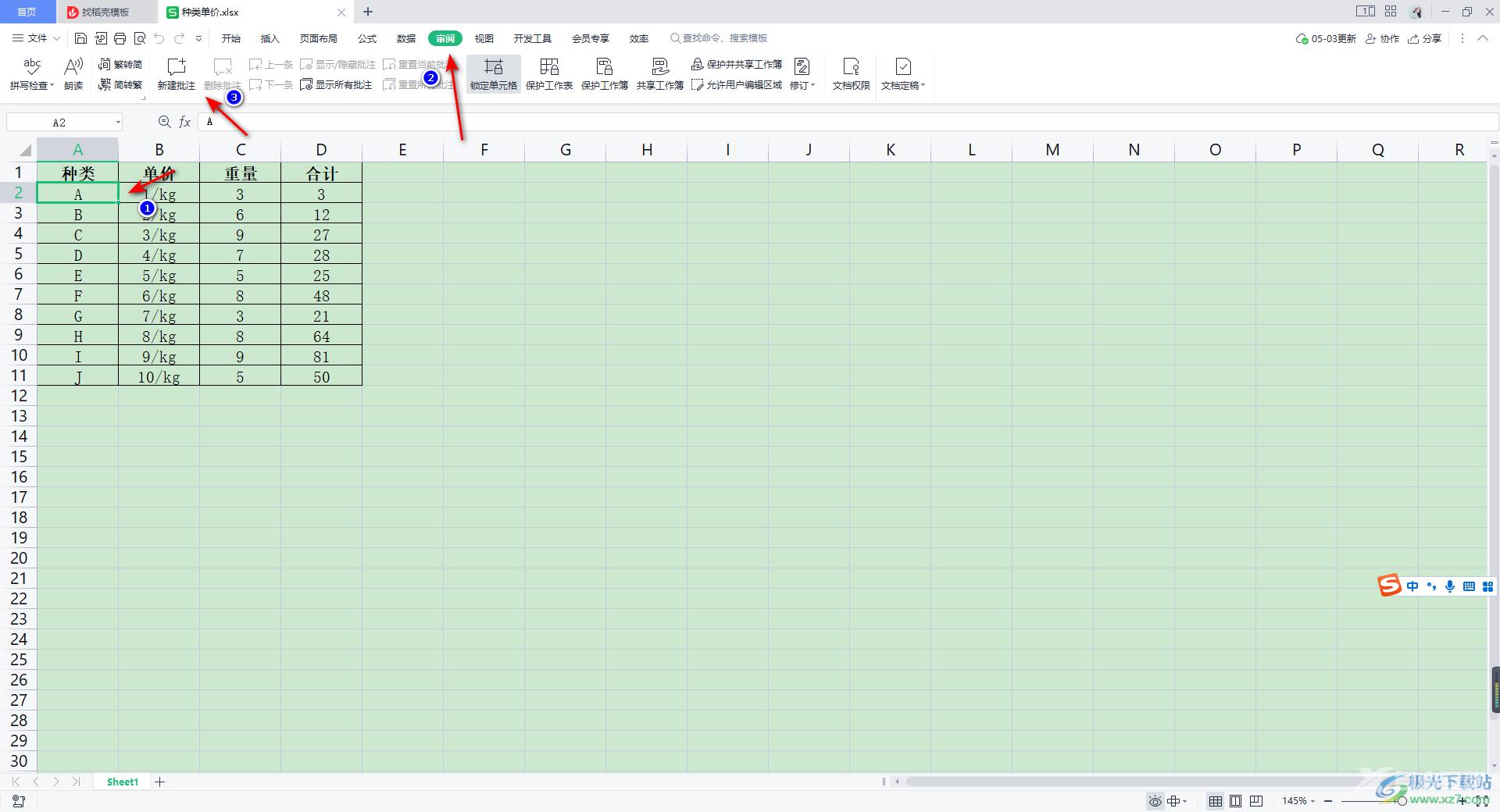Select the column D header
The image size is (1500, 812).
(321, 150)
